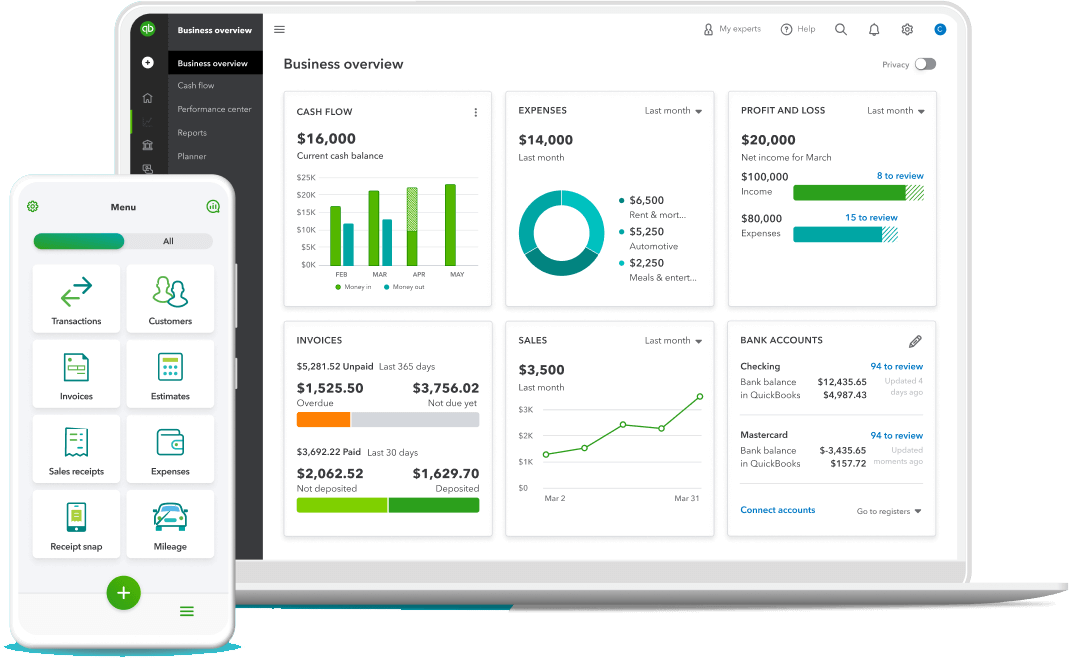Image resolution: width=1069 pixels, height=658 pixels.
Task: Click the Business overview sidebar header
Action: (x=215, y=30)
